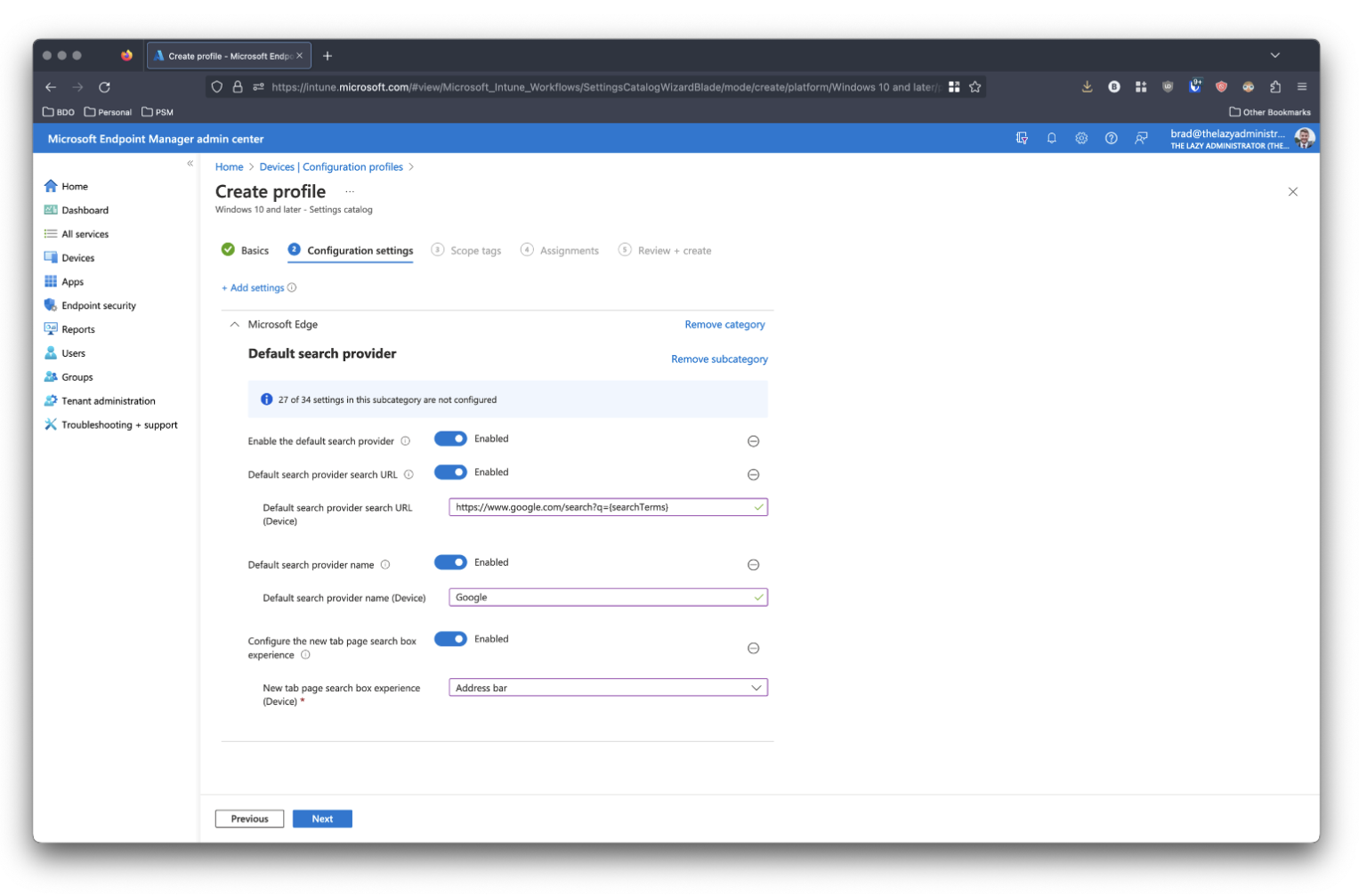1367x896 pixels.
Task: Click Home breadcrumb link
Action: [x=229, y=167]
